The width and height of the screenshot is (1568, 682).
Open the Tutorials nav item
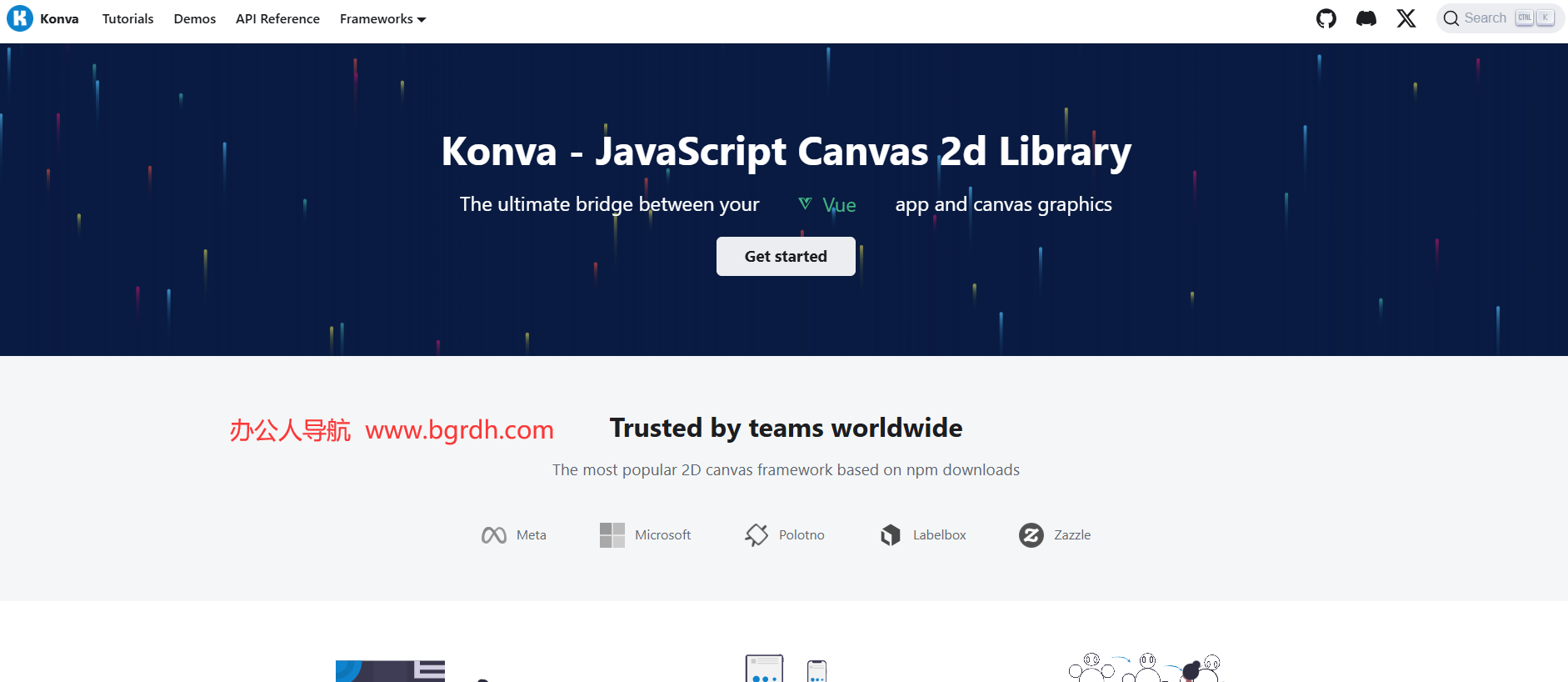click(128, 19)
